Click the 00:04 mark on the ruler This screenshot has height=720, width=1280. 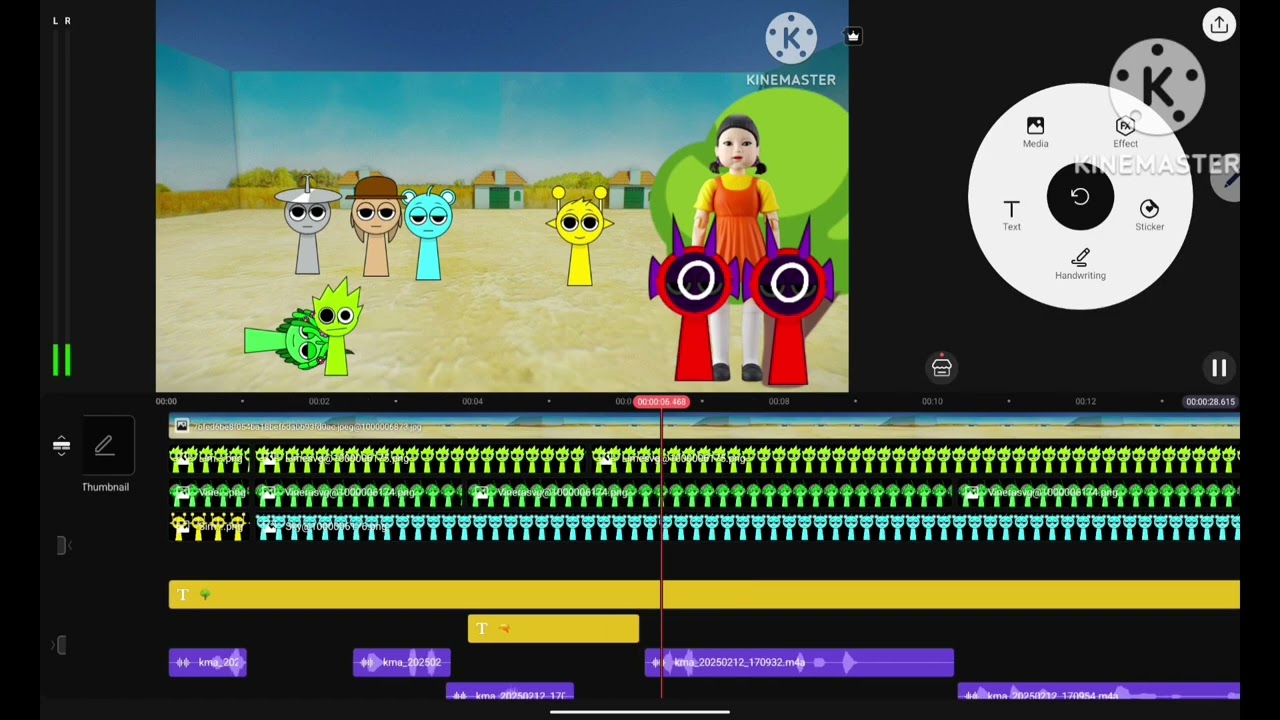pos(472,402)
